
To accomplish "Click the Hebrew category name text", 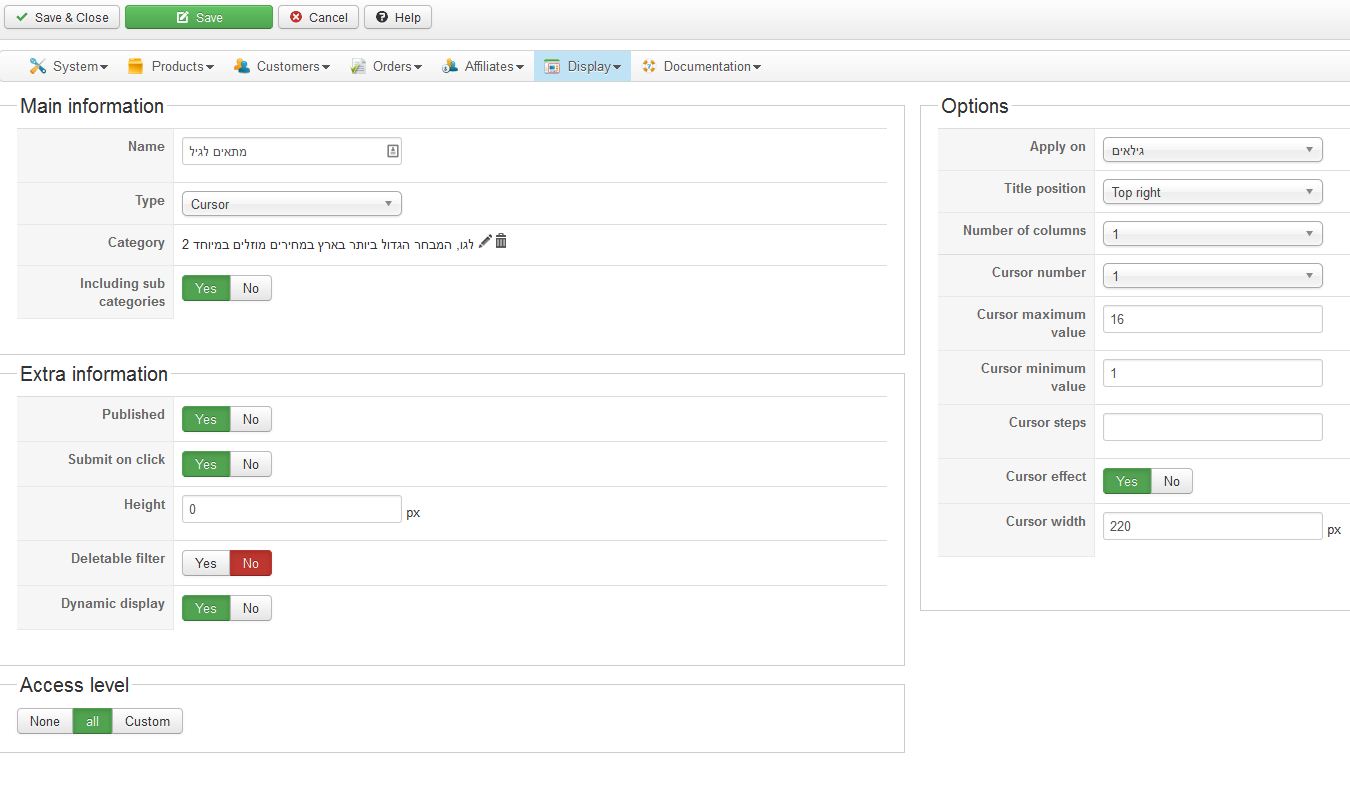I will point(328,243).
